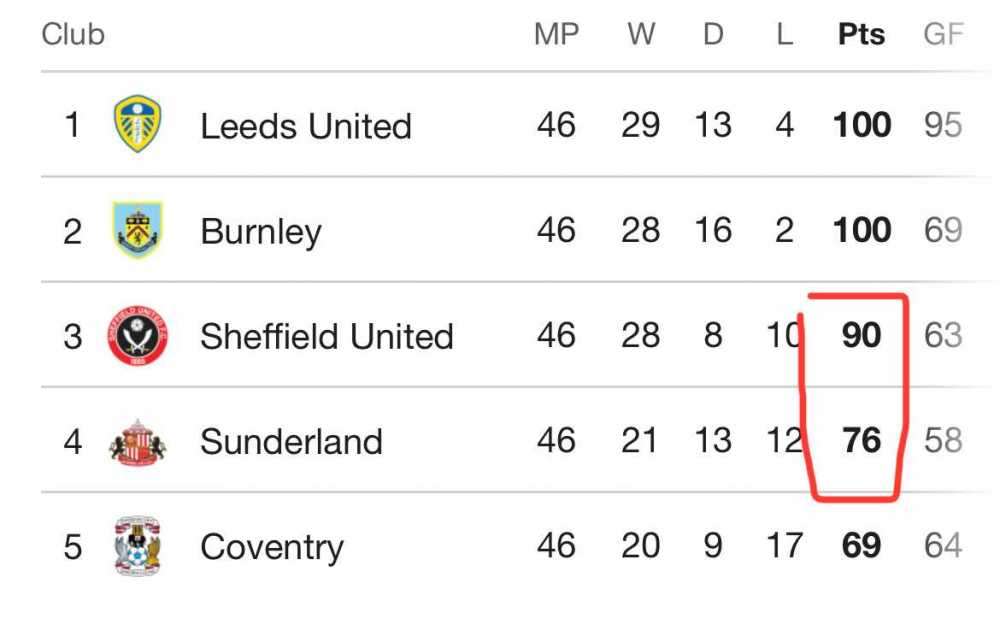Screen dimensions: 1000x642
Task: Open the Sheffield United team name
Action: click(327, 336)
